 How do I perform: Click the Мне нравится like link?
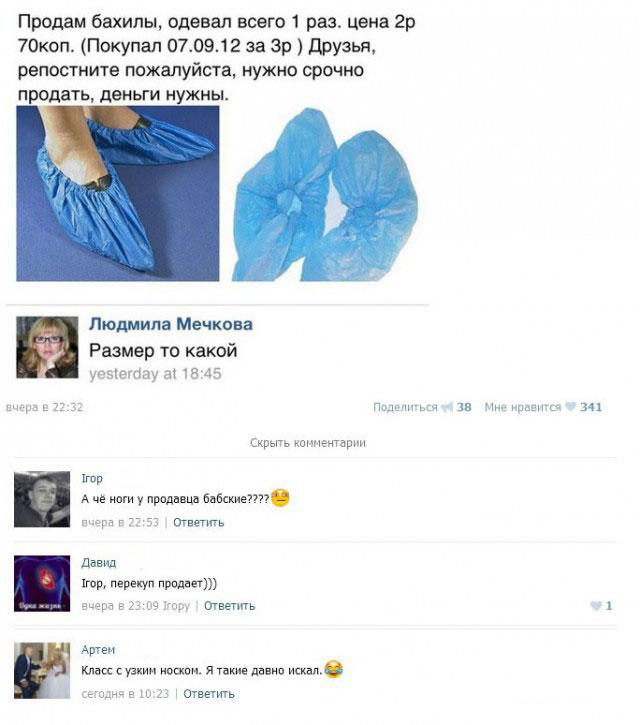tap(523, 407)
